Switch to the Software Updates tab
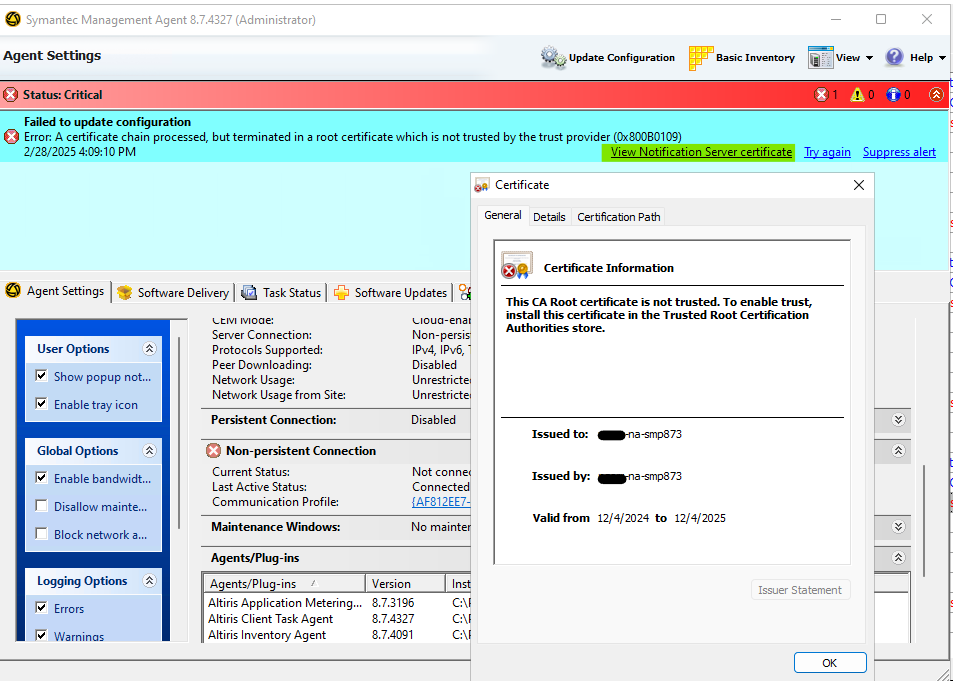This screenshot has height=681, width=953. click(392, 292)
